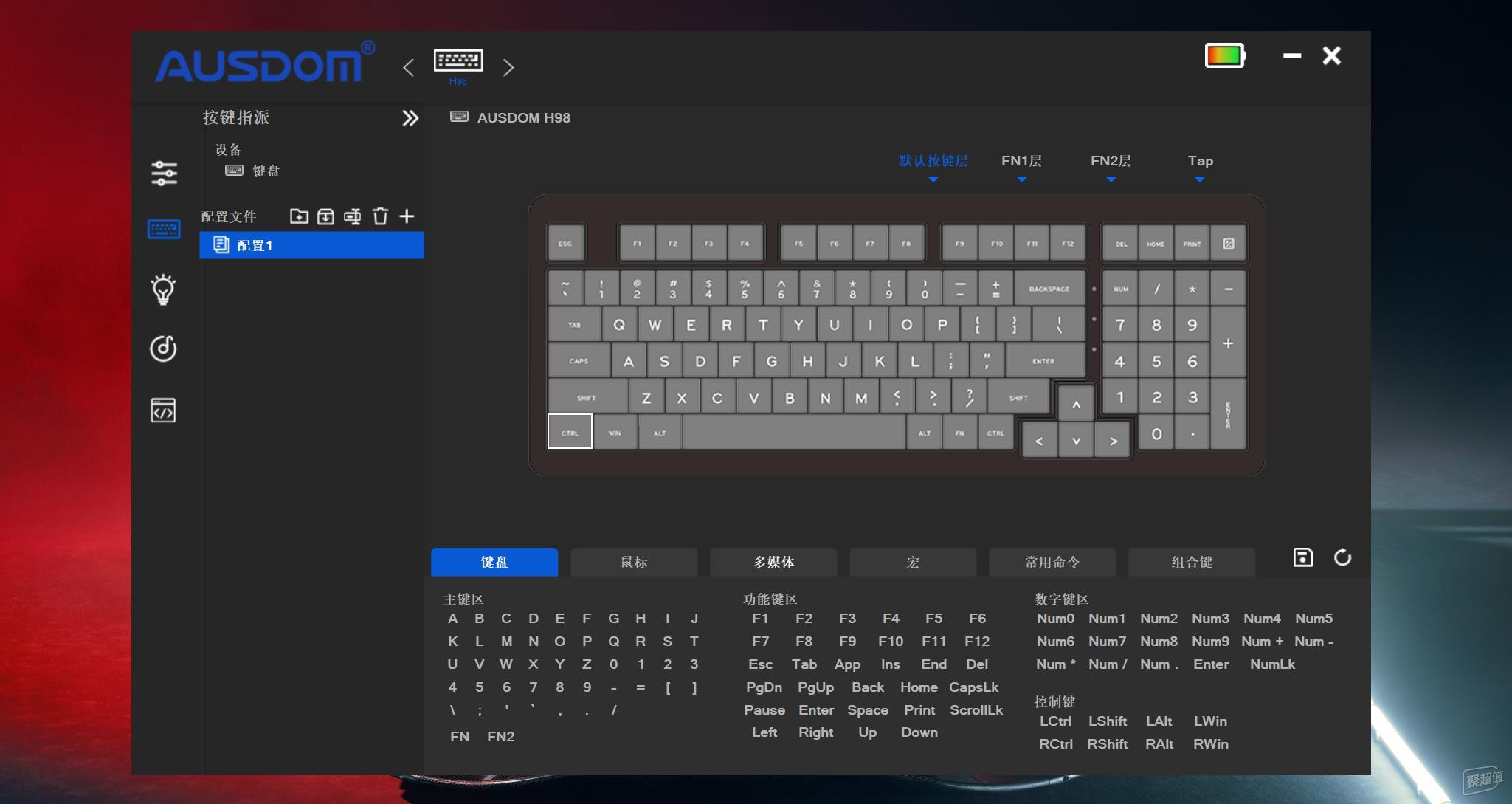
Task: Choose Esc from 功能键区 list
Action: coord(760,664)
